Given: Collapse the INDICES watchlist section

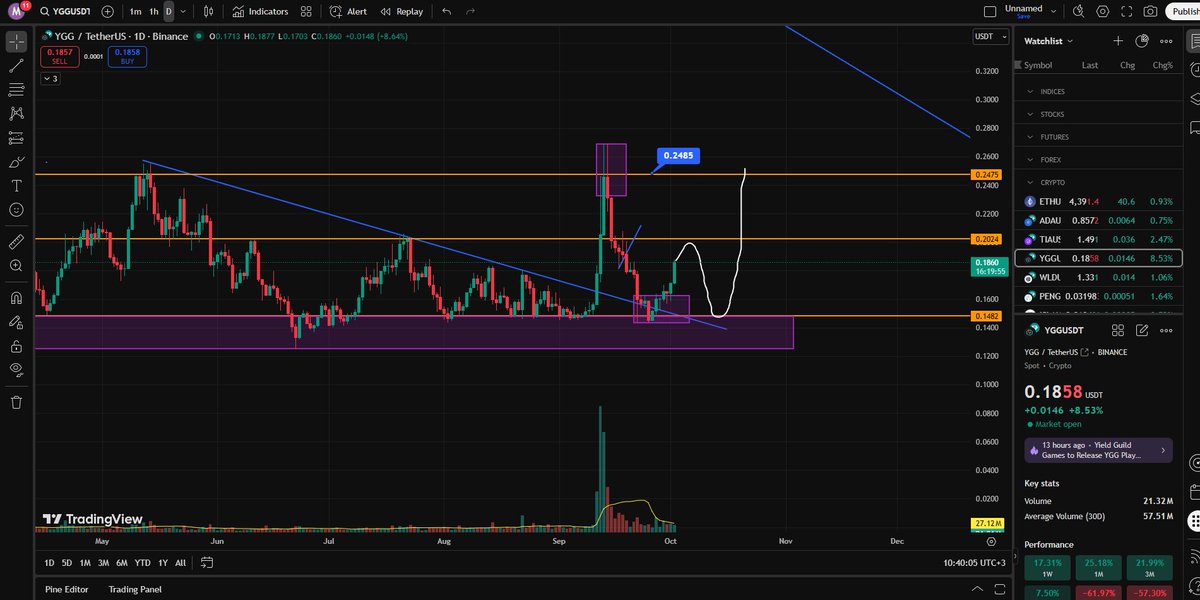Looking at the screenshot, I should click(1030, 91).
